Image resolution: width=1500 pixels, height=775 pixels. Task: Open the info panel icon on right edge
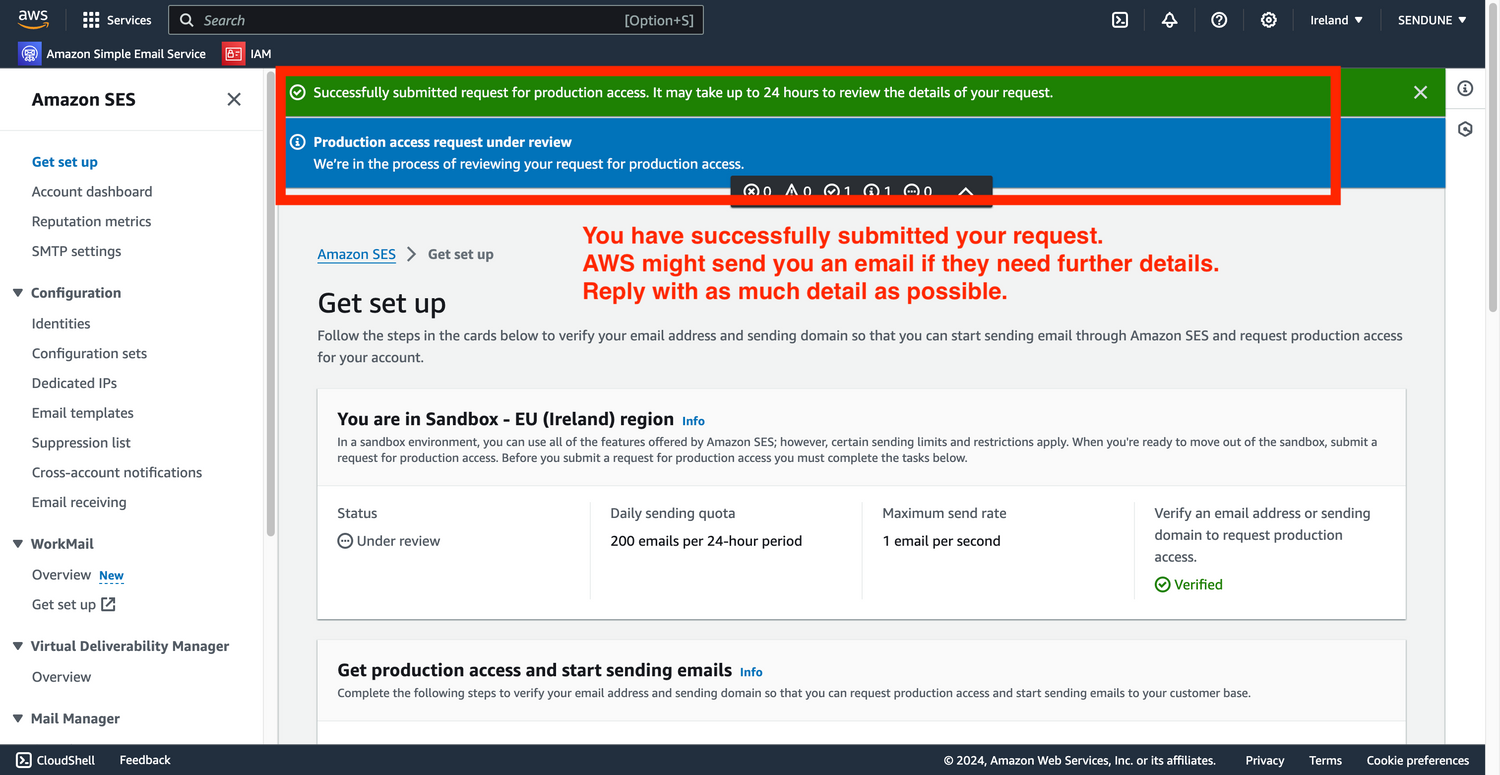(x=1465, y=89)
